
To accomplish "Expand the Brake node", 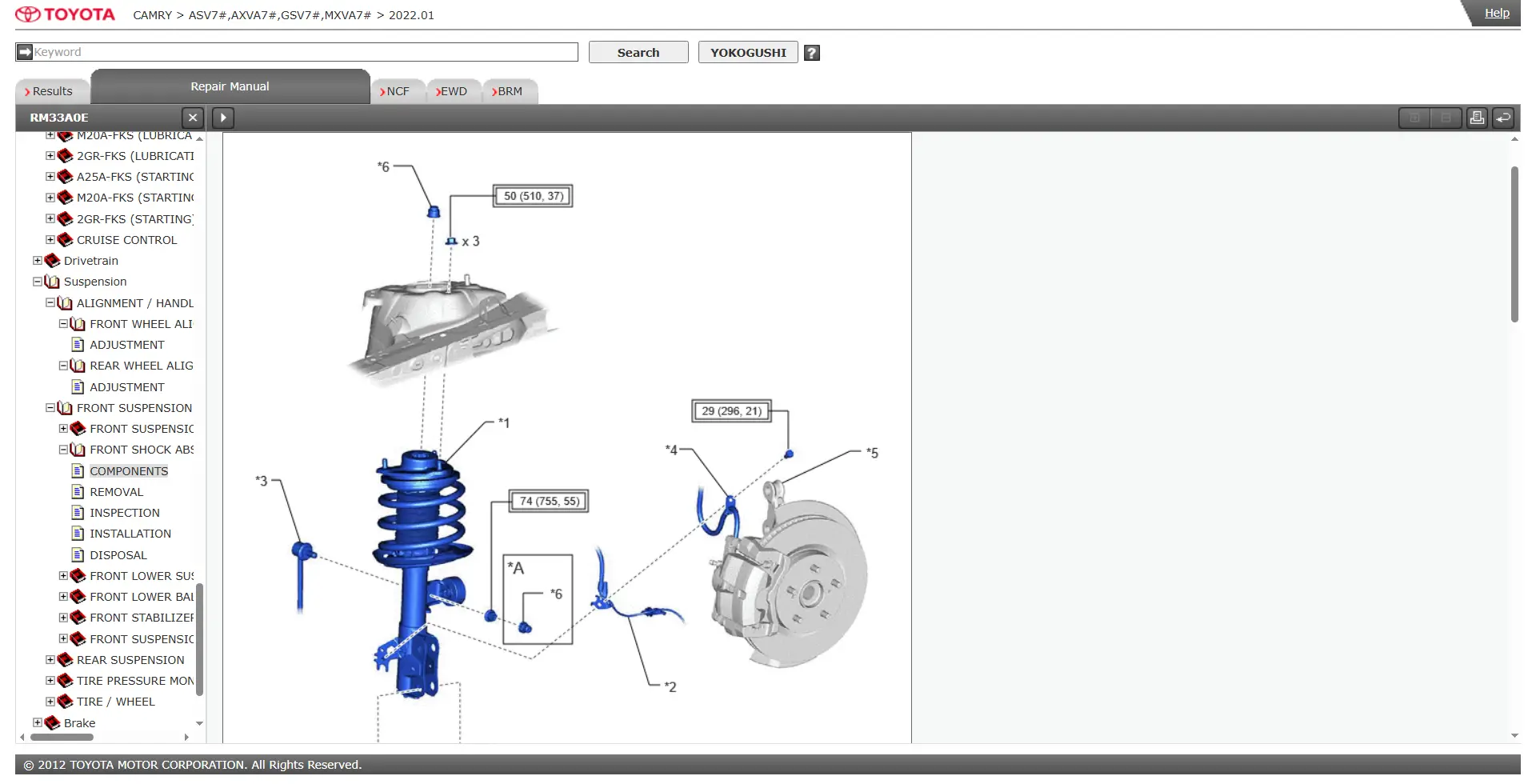I will 37,723.
